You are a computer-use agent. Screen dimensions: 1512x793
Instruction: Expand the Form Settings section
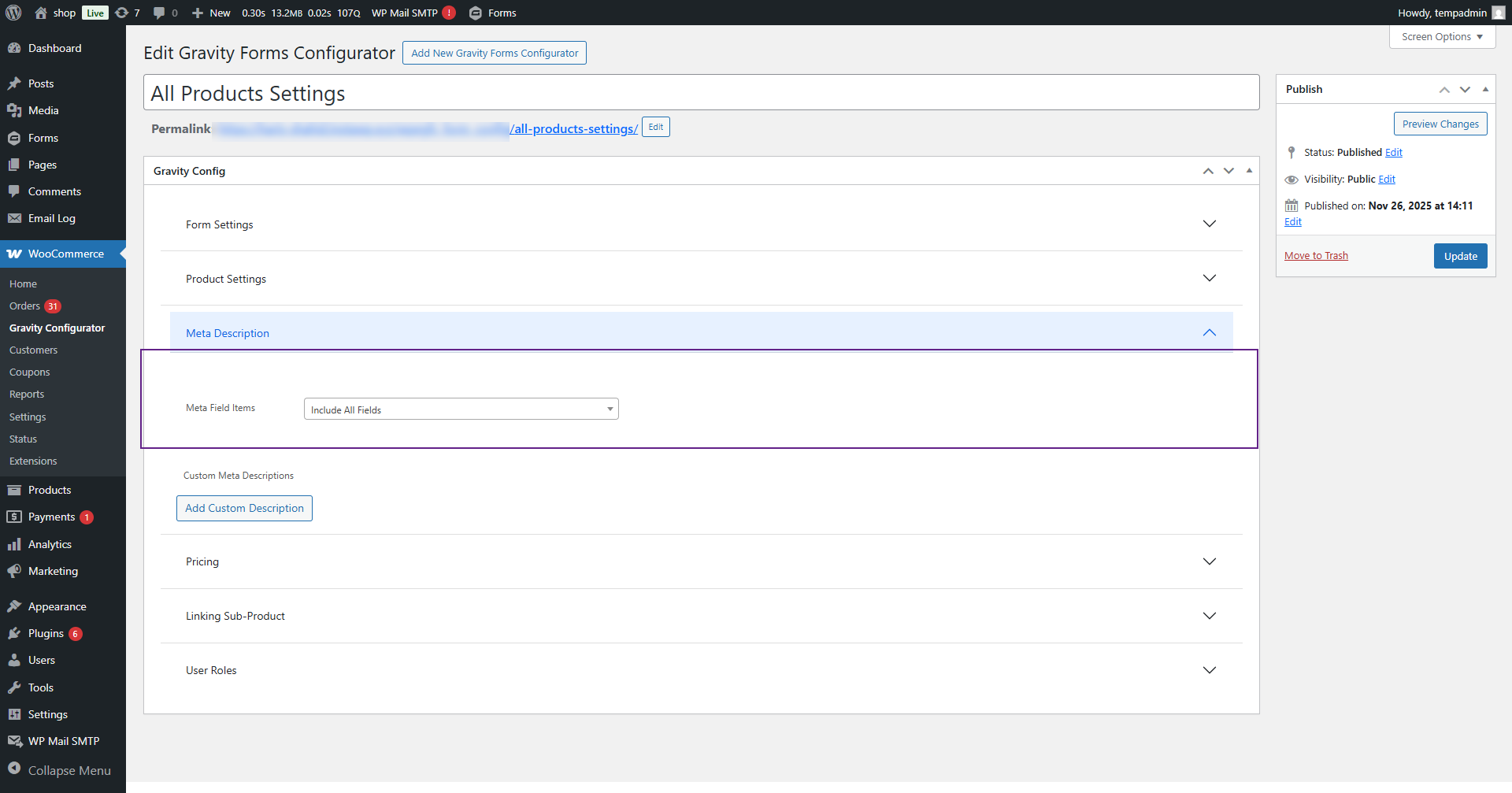(701, 224)
